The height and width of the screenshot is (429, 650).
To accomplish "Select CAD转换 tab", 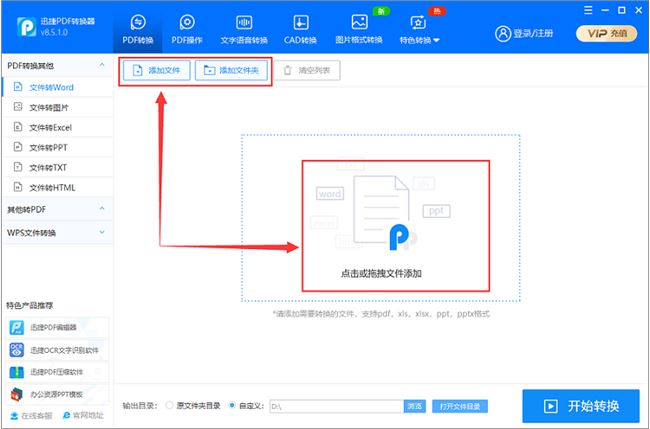I will click(x=300, y=29).
